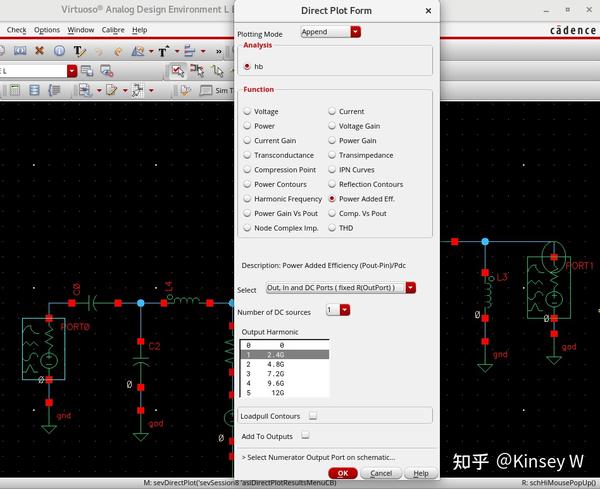600x489 pixels.
Task: Check the Add To Outputs checkbox
Action: click(305, 435)
